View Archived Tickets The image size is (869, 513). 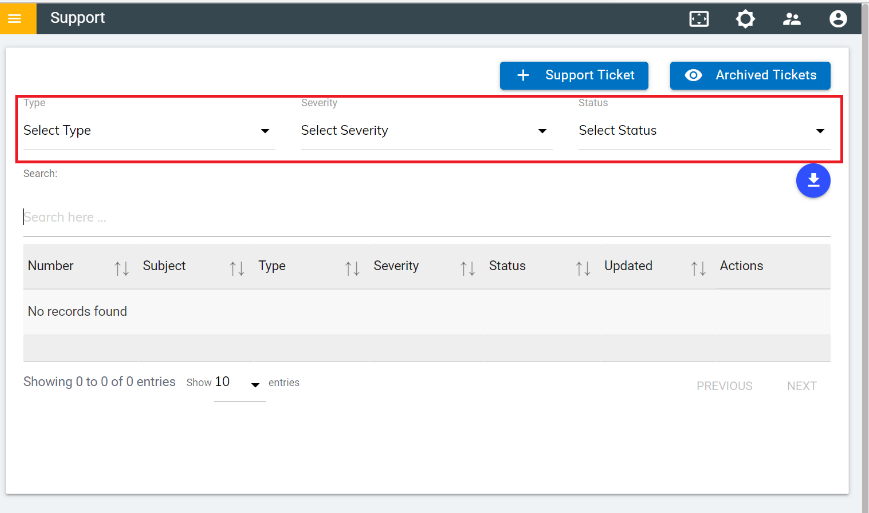tap(750, 75)
